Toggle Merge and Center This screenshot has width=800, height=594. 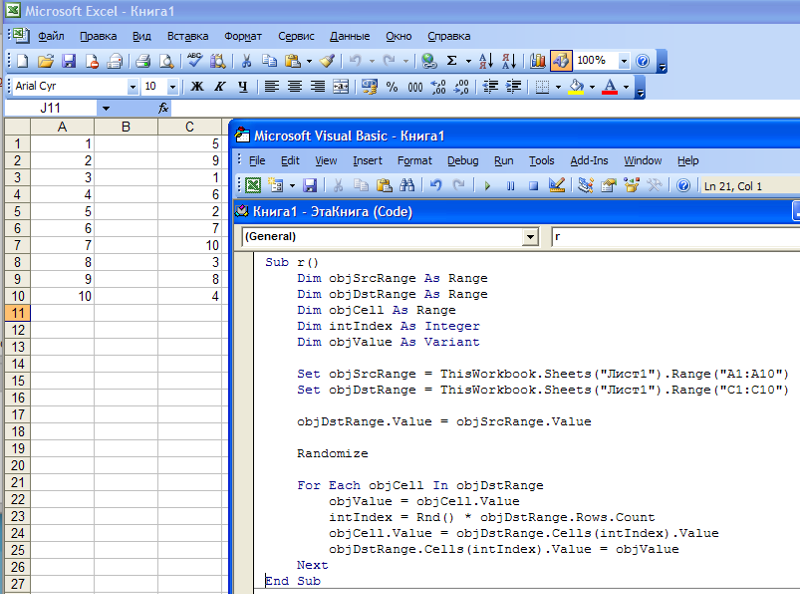click(x=340, y=87)
